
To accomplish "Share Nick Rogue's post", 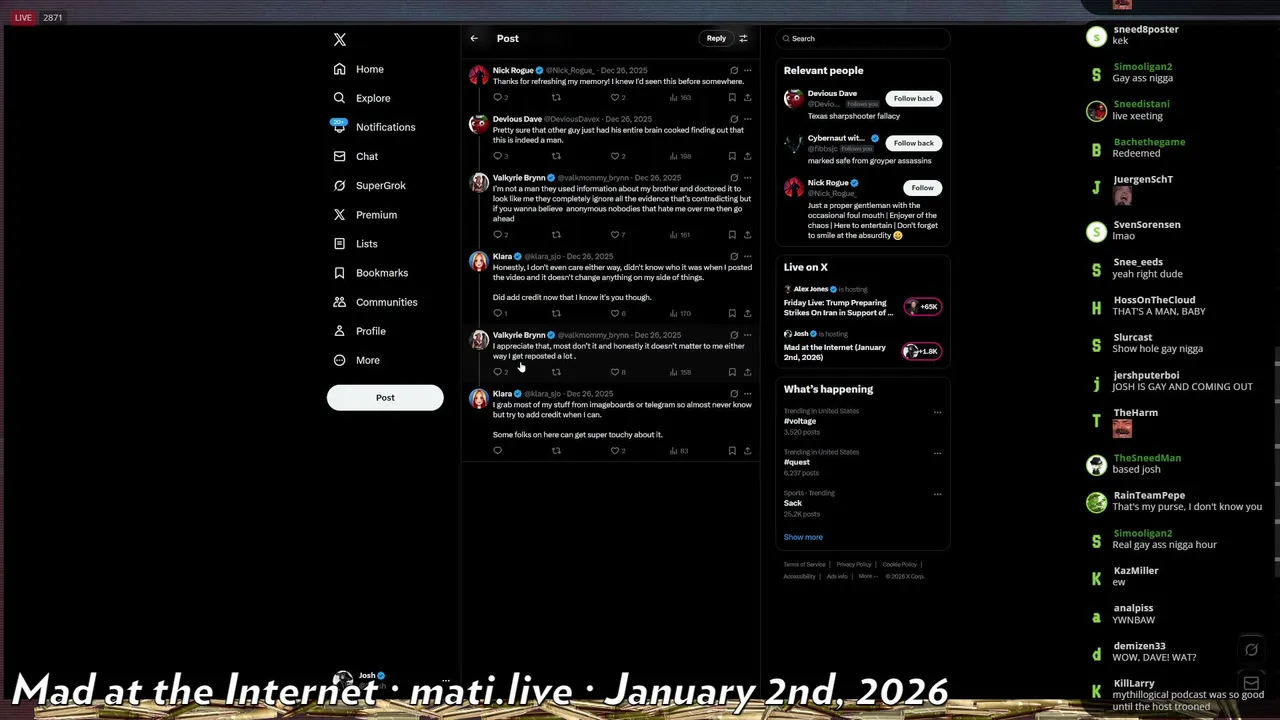I will tap(747, 97).
